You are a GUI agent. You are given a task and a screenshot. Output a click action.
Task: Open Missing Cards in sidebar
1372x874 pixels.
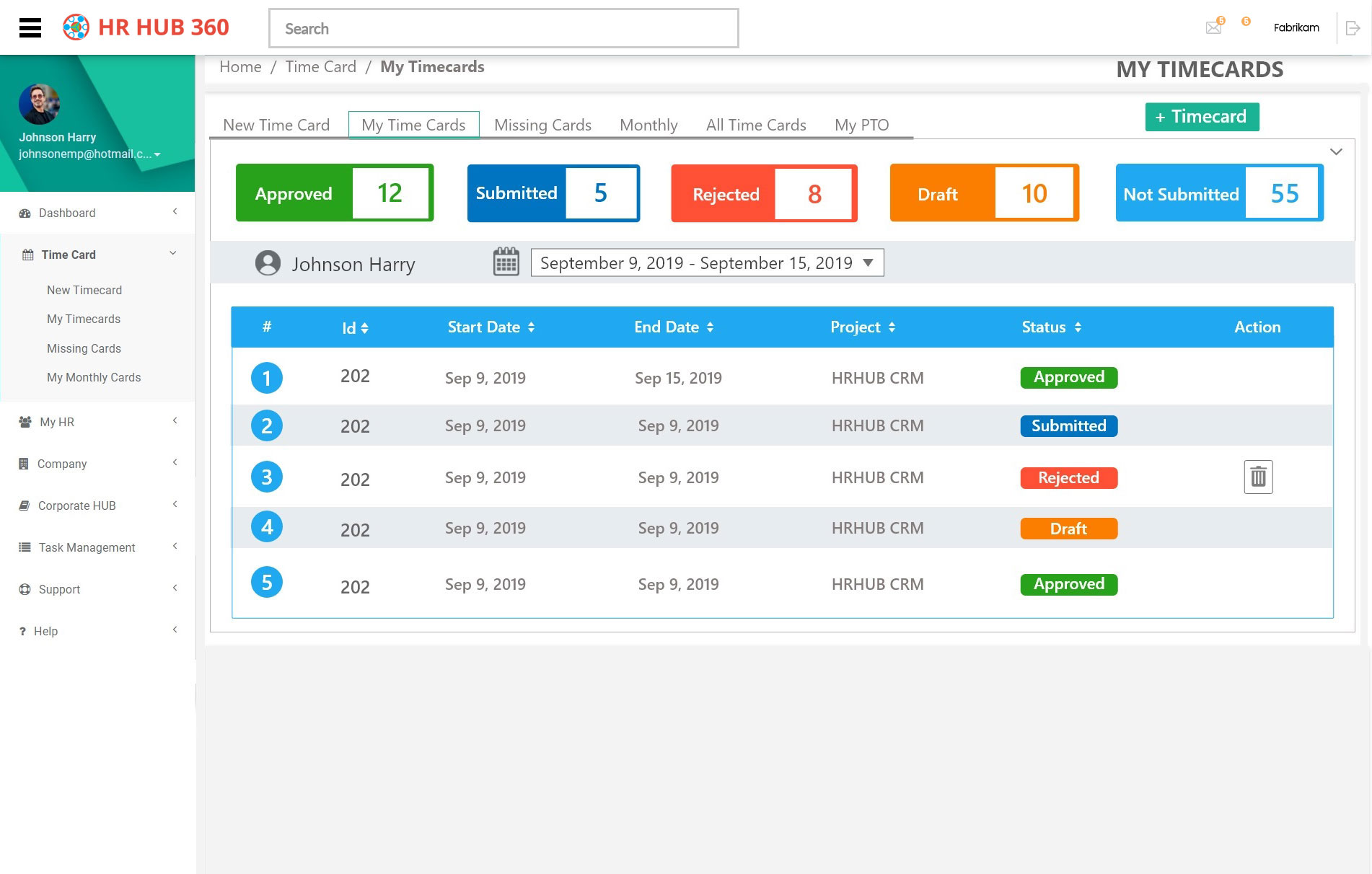[84, 348]
